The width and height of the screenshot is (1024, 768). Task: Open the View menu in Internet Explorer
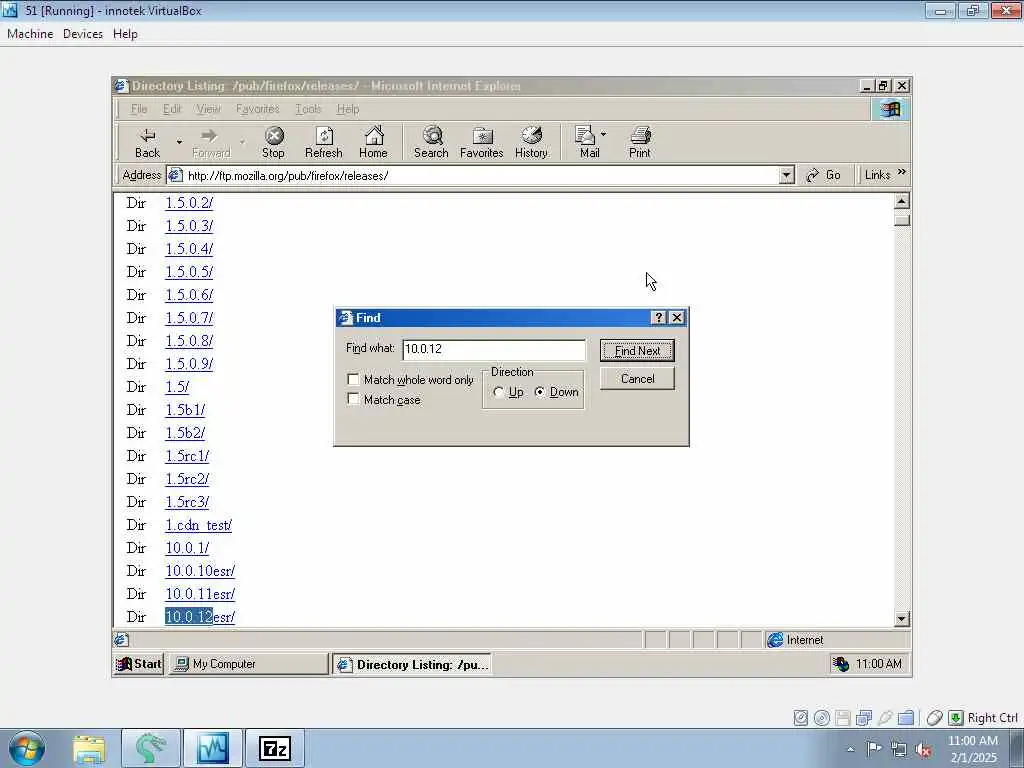[208, 109]
